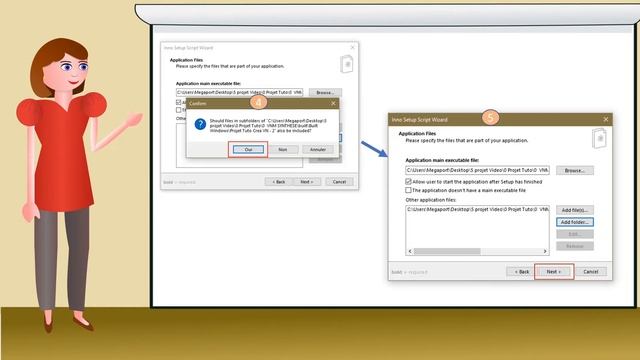Click the greyed Edit... button in right wizard
The width and height of the screenshot is (640, 360).
[575, 234]
